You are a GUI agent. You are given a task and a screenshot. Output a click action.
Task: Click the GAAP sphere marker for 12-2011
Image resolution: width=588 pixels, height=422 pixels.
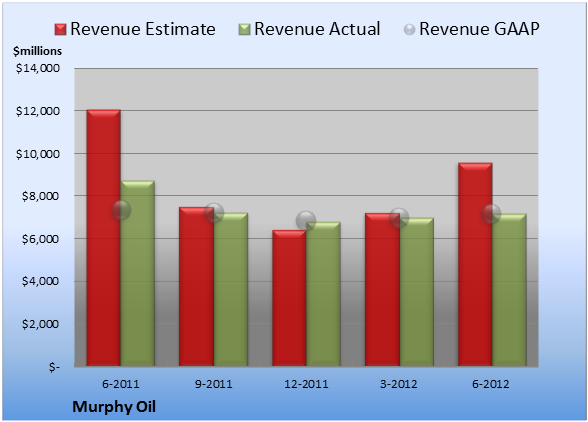click(x=306, y=221)
